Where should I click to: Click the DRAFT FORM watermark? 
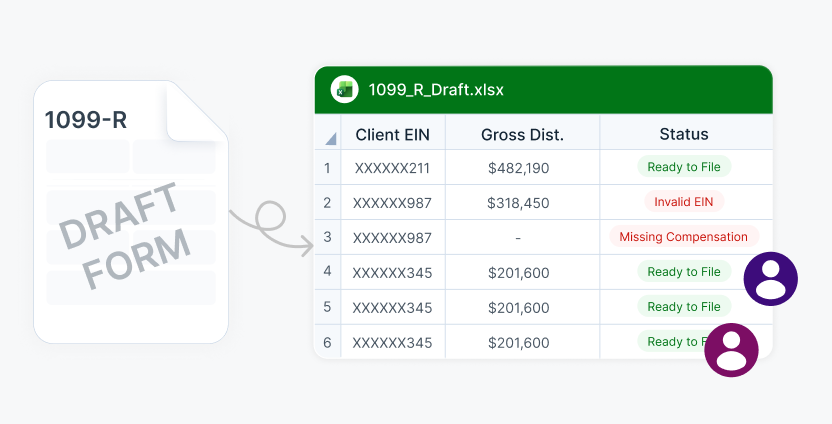pyautogui.click(x=125, y=235)
